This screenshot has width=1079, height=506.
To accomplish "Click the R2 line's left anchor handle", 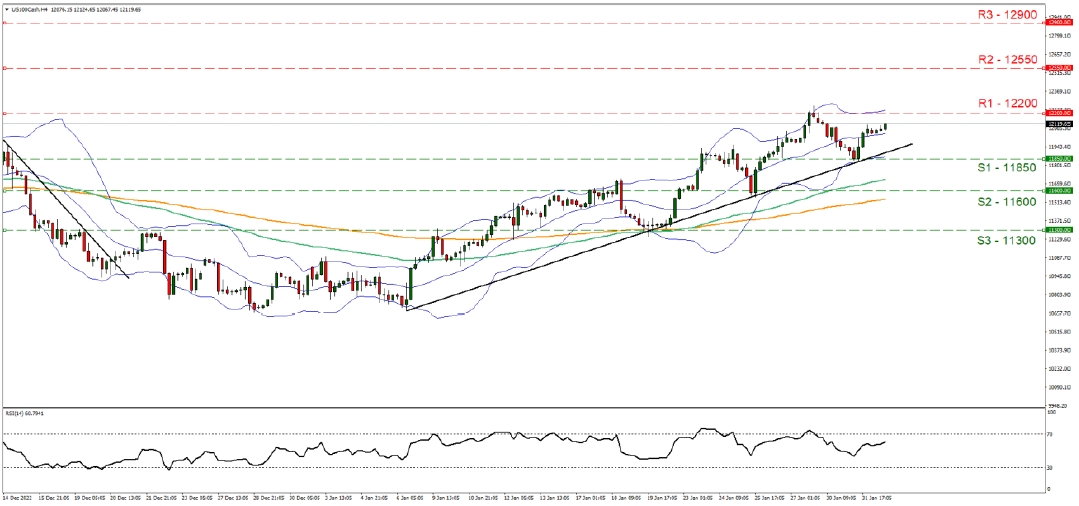I will (x=5, y=68).
